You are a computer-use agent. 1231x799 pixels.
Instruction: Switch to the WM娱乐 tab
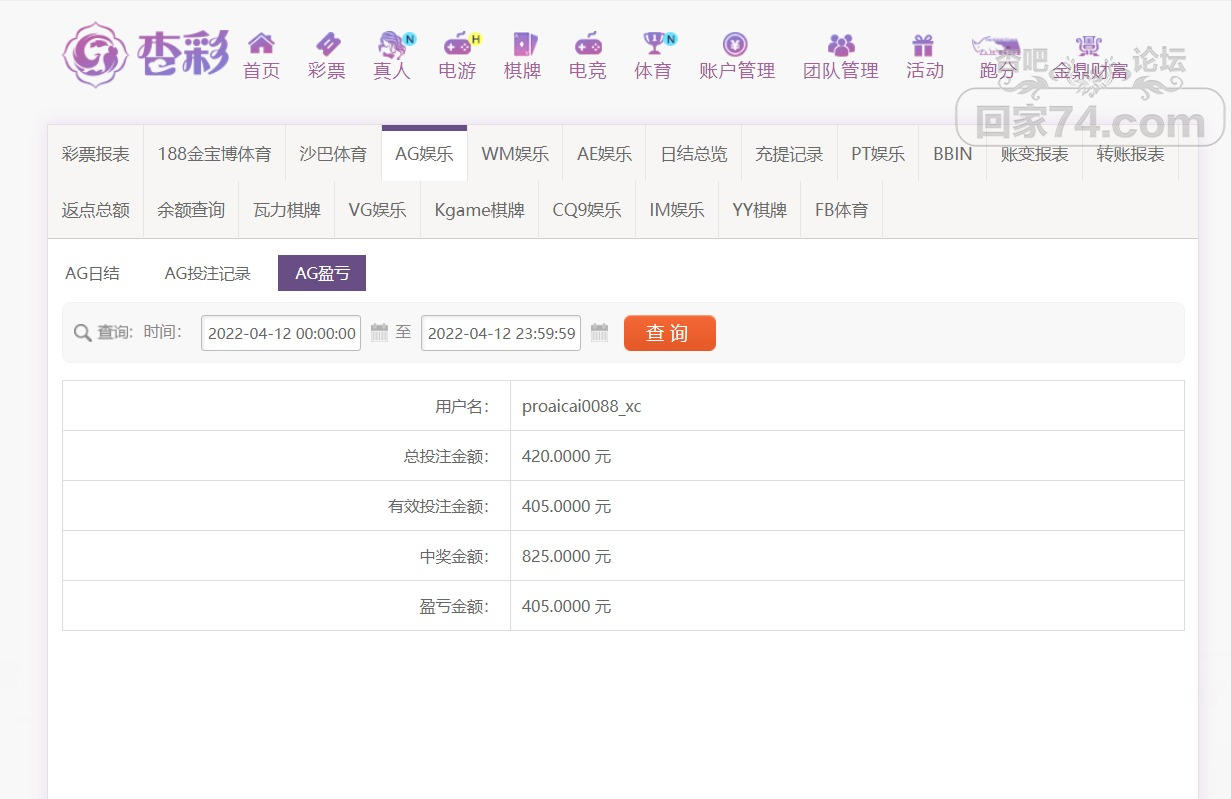[x=515, y=154]
